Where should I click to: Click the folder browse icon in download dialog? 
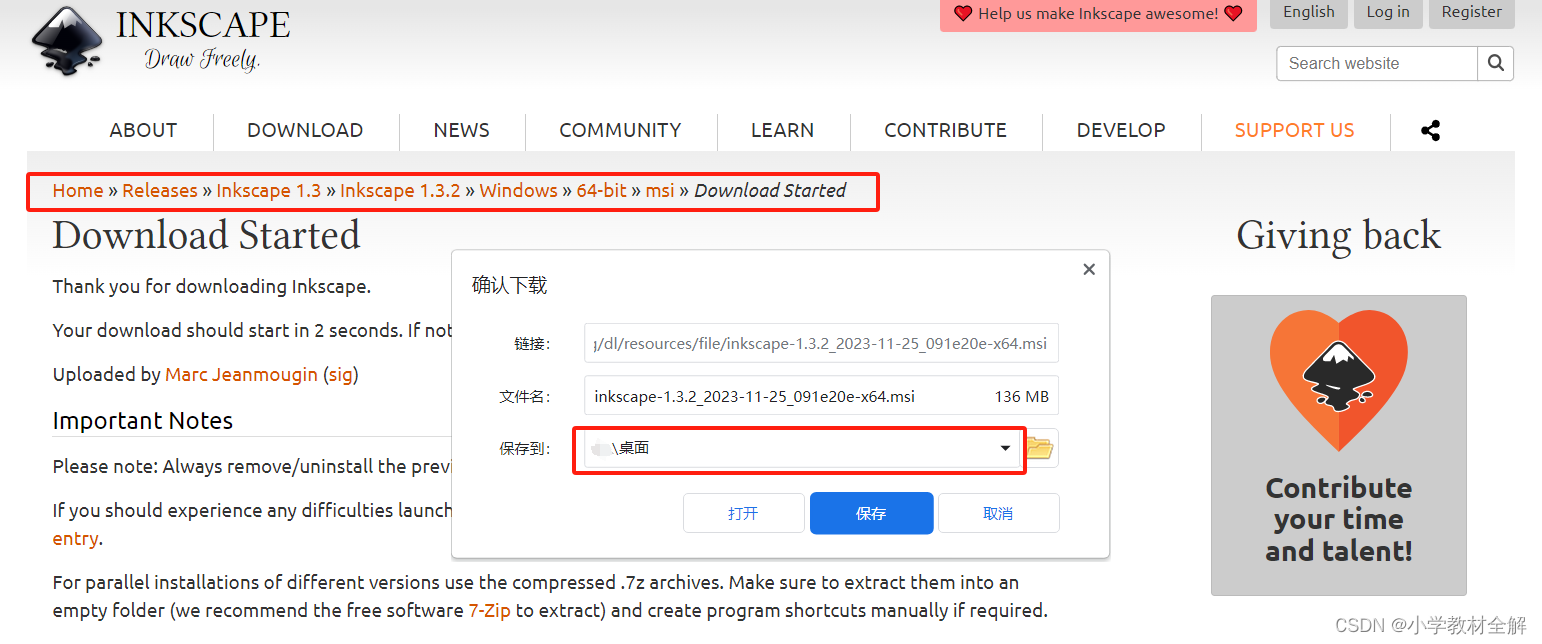tap(1039, 448)
